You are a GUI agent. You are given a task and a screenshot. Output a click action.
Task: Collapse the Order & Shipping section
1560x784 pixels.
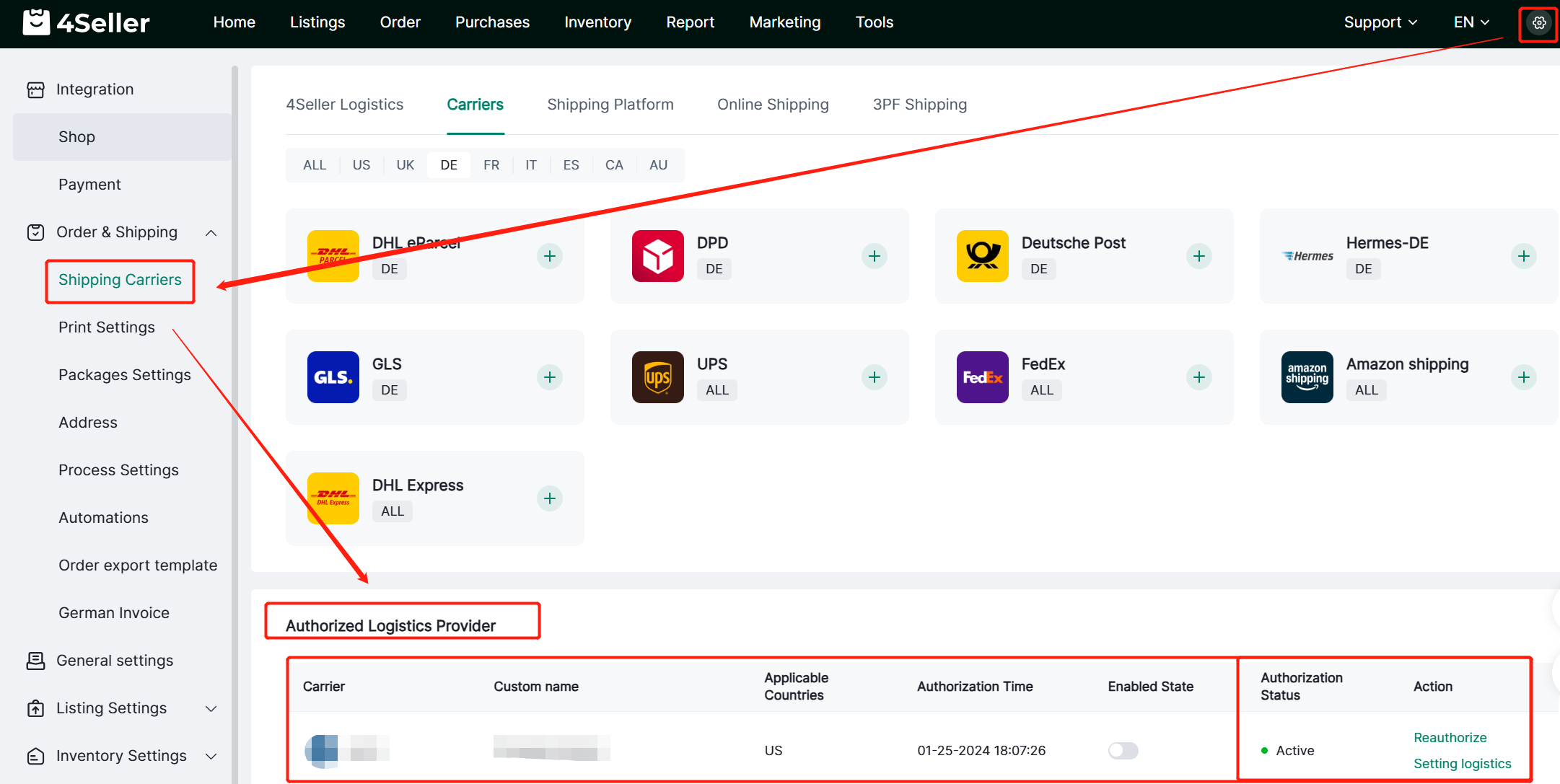click(211, 233)
